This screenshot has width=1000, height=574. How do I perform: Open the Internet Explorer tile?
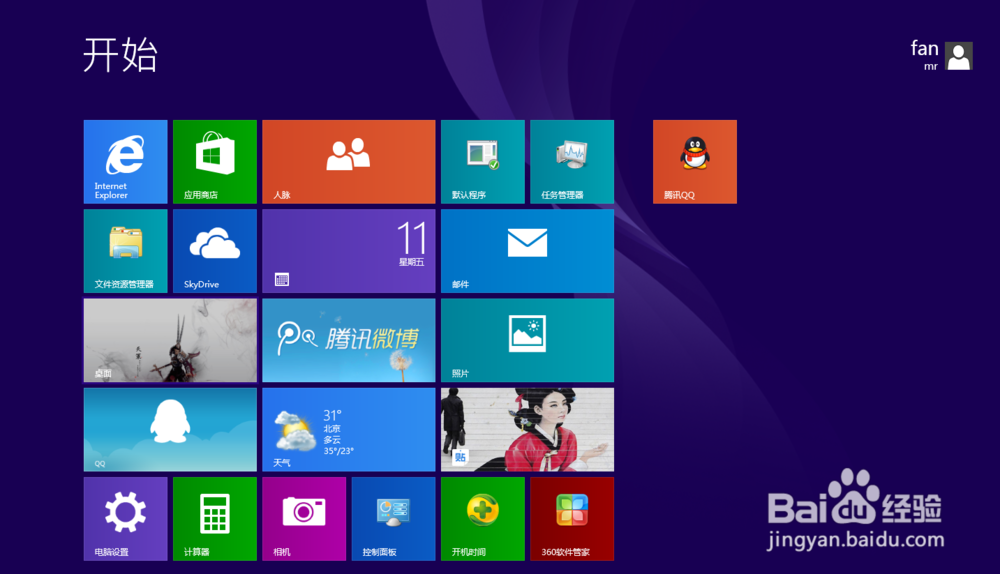pyautogui.click(x=126, y=162)
